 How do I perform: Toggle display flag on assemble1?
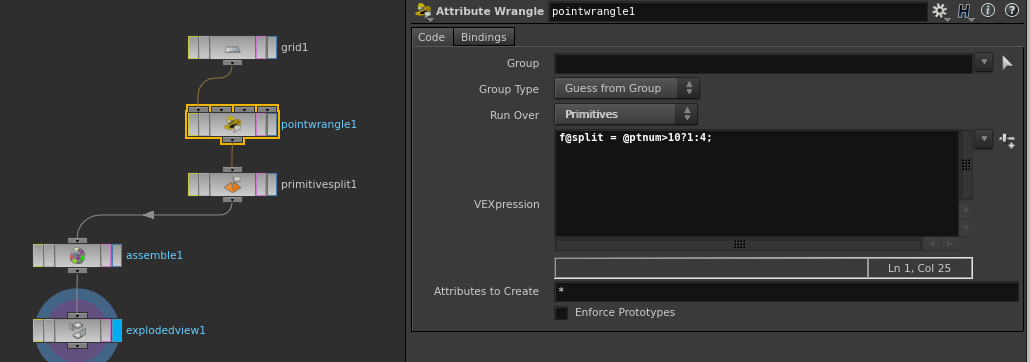(117, 255)
